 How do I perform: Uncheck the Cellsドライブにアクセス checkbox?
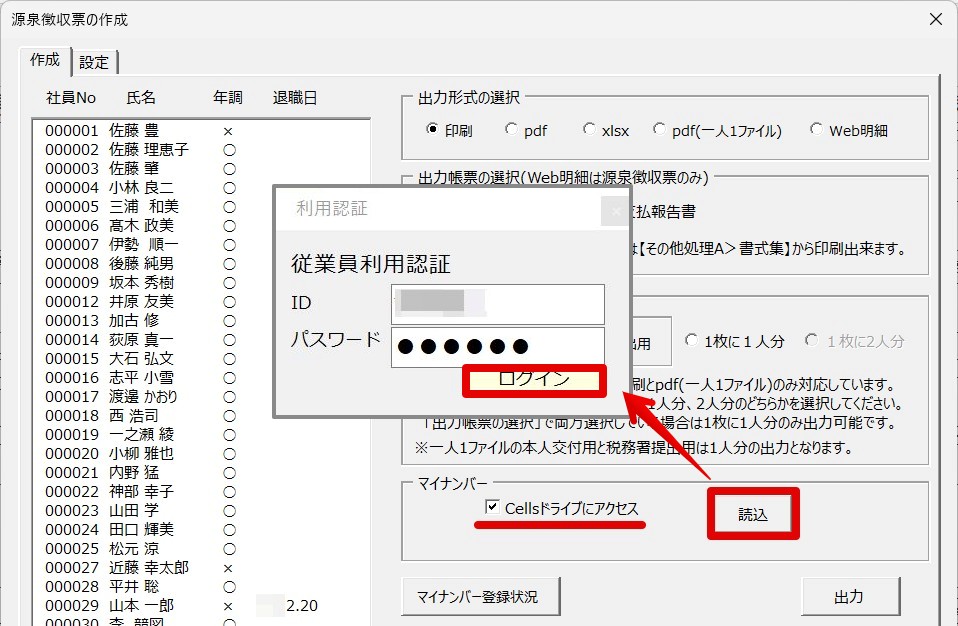pos(492,508)
